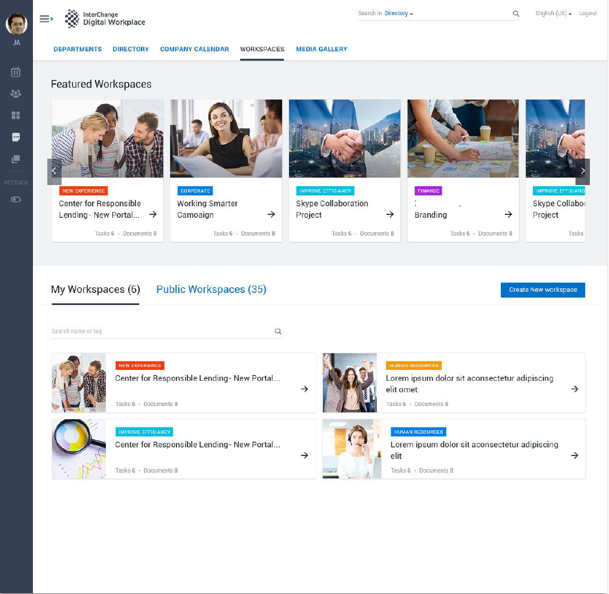The width and height of the screenshot is (609, 594).
Task: Open the chat messages icon in the sidebar
Action: 16,137
